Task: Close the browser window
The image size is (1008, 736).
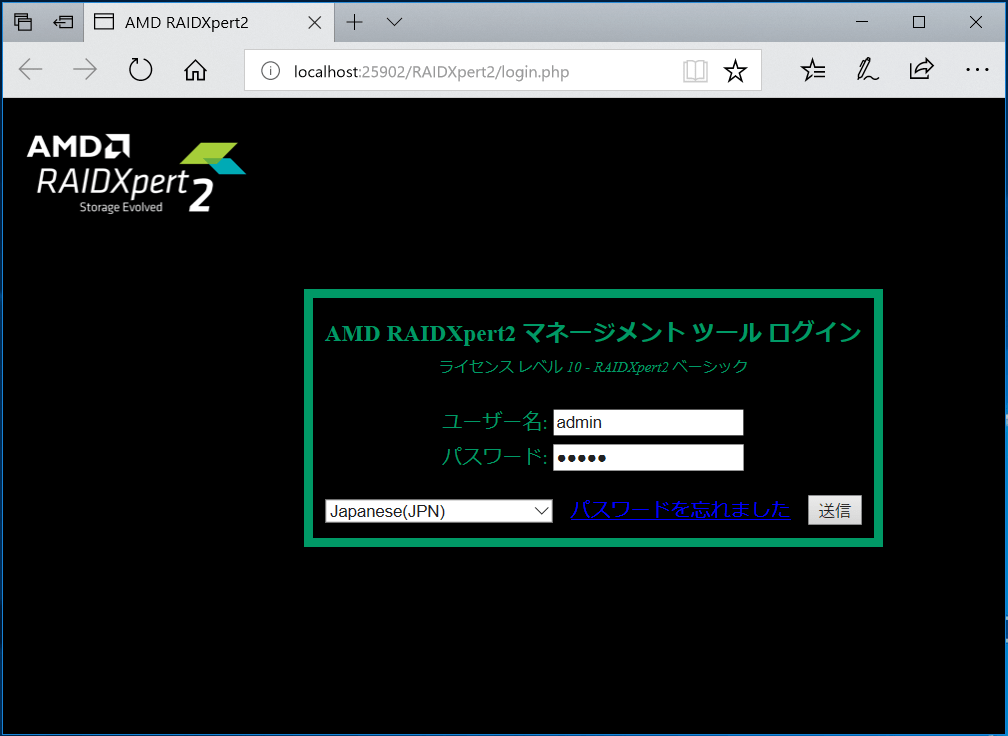Action: [975, 22]
